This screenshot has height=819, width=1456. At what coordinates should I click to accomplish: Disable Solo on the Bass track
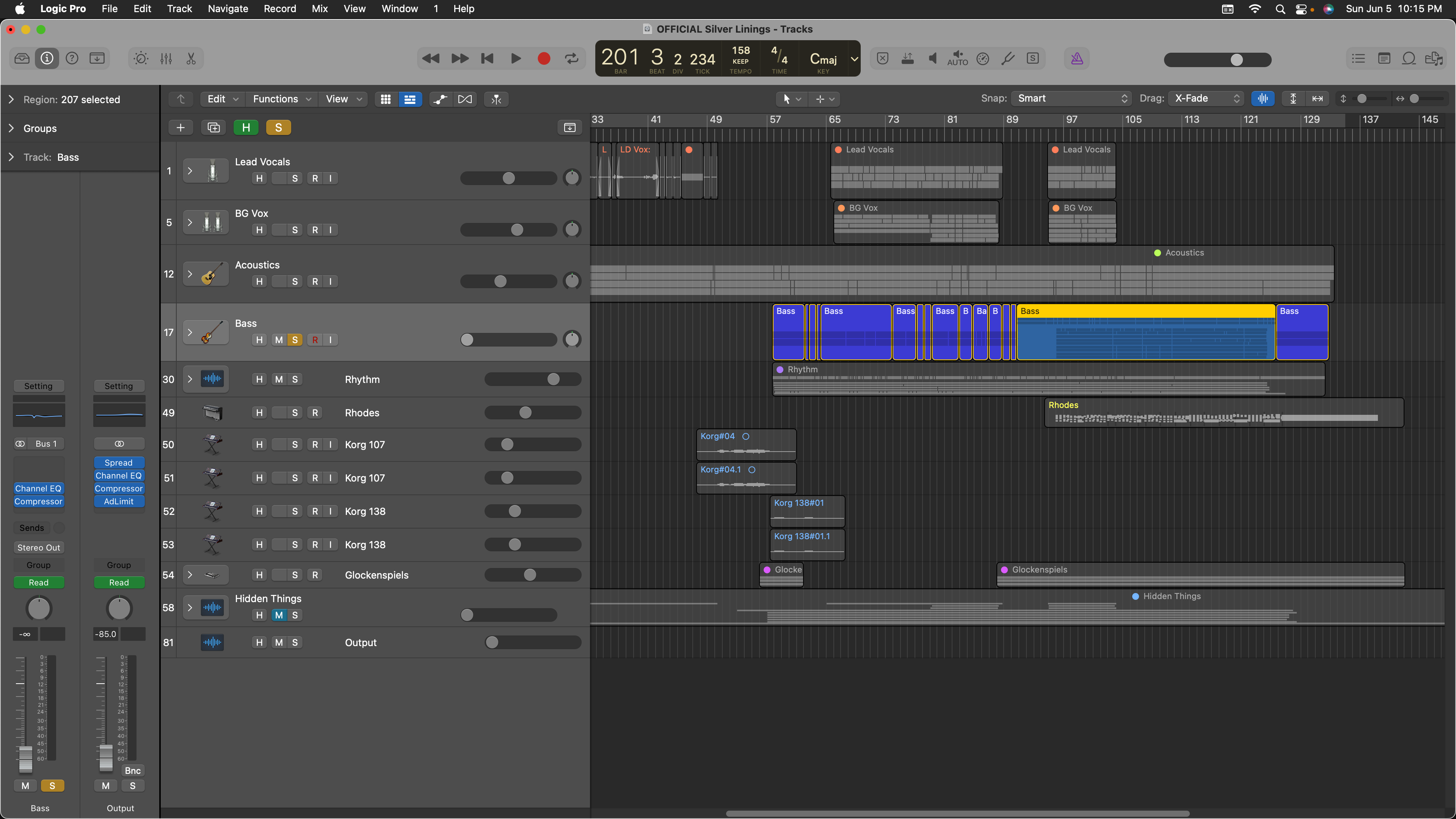click(x=295, y=340)
